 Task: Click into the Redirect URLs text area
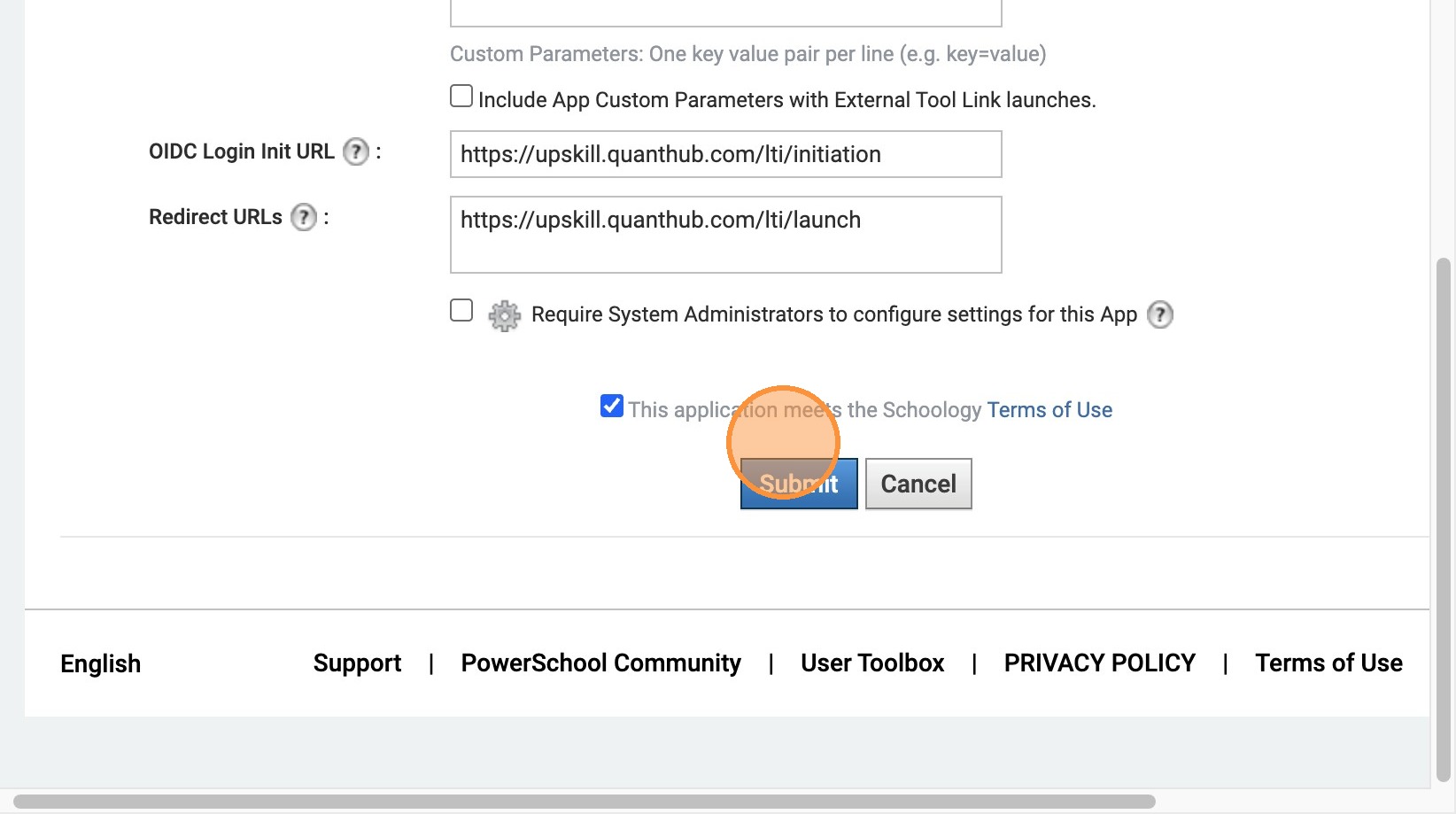[x=725, y=235]
